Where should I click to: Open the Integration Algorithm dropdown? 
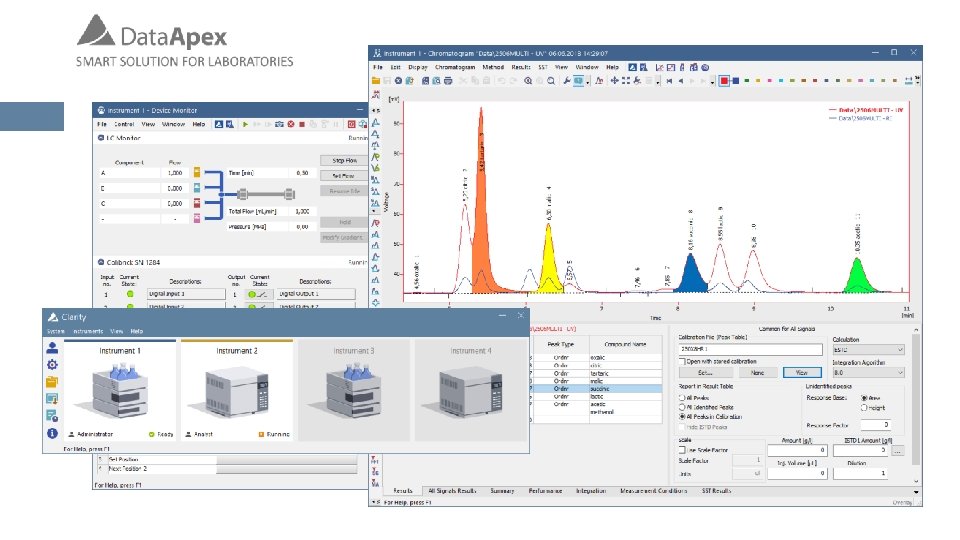pos(868,372)
